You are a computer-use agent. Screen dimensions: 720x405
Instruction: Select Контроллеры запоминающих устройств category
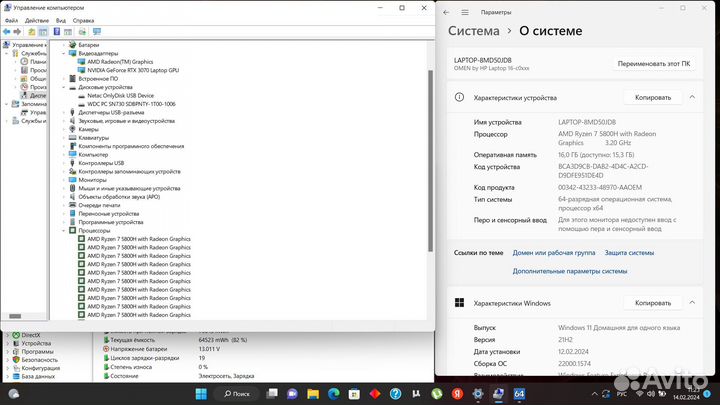(x=129, y=171)
